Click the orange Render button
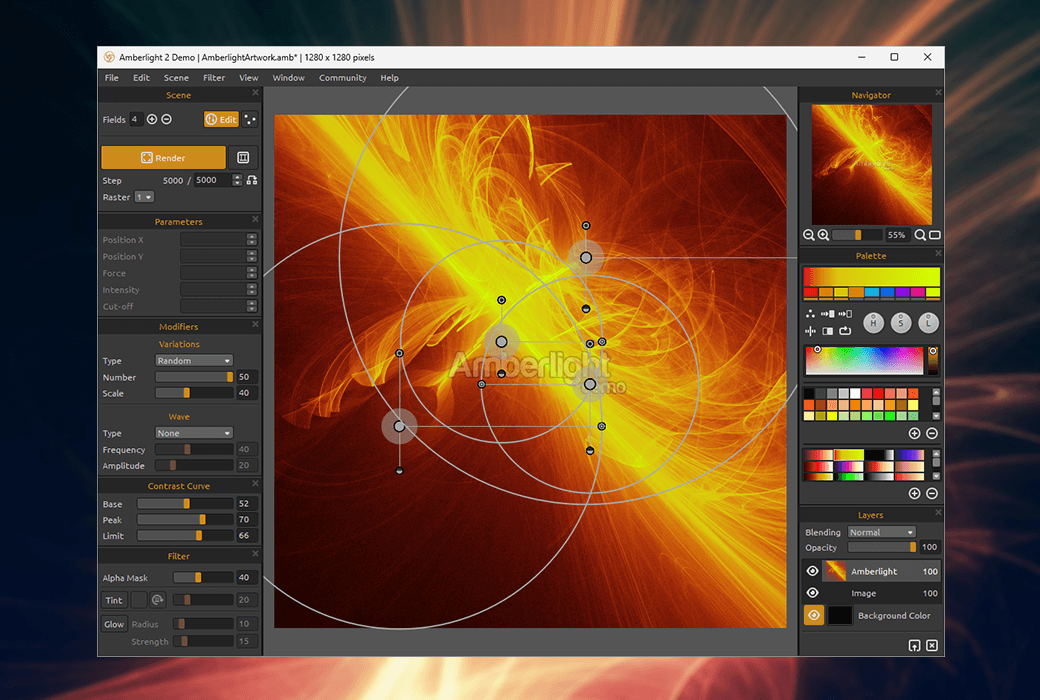Screen dimensions: 1040x700 click(x=163, y=158)
